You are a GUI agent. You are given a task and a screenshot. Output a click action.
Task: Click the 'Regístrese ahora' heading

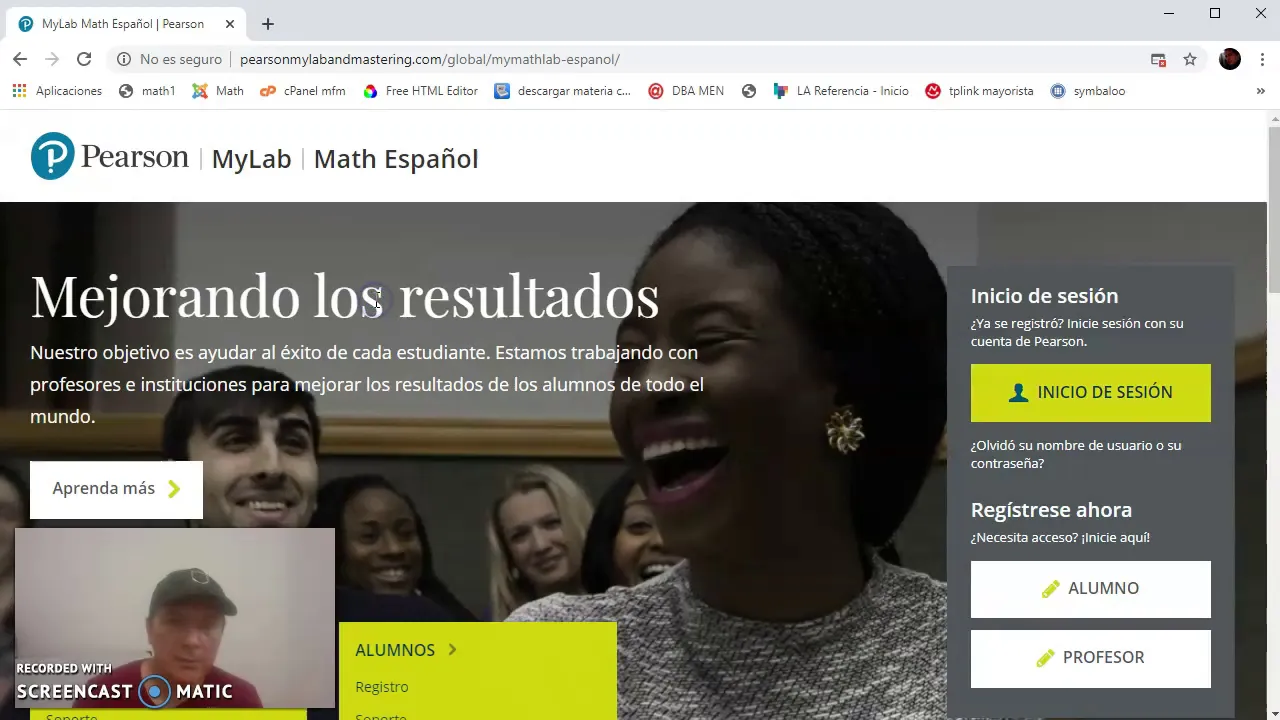(1051, 510)
